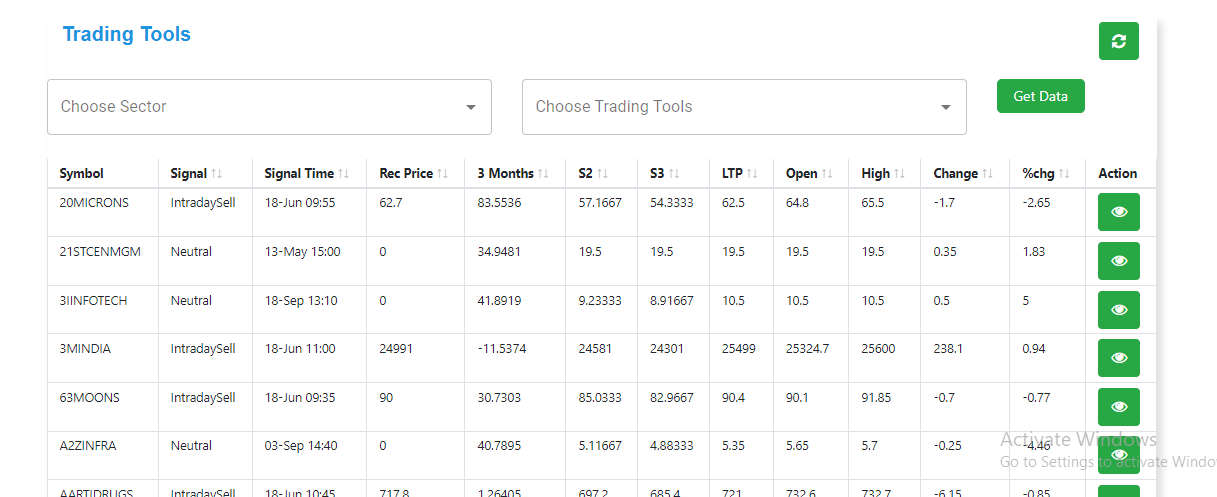Click 3 Months value 83.5536
1217x497 pixels.
pyautogui.click(x=499, y=203)
